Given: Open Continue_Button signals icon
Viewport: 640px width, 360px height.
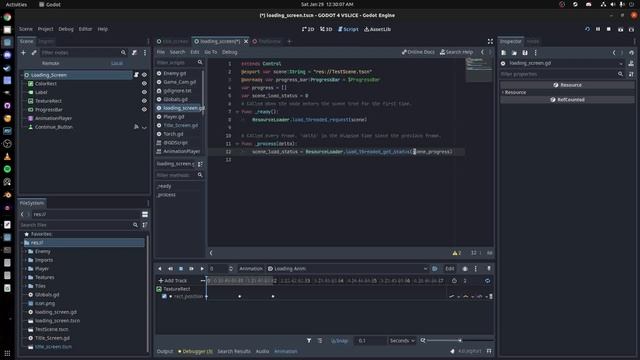Looking at the screenshot, I should click(x=136, y=127).
